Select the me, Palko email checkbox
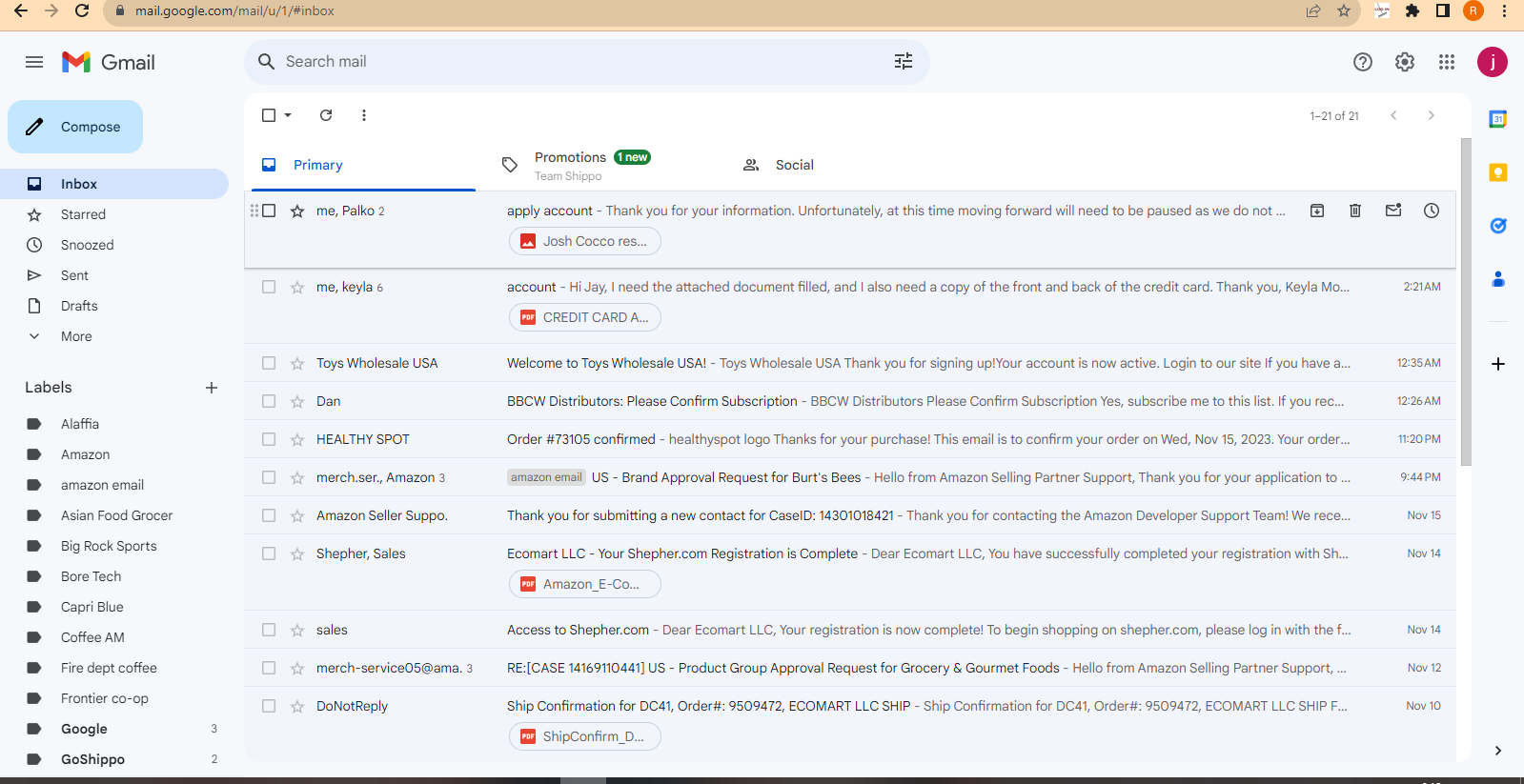The height and width of the screenshot is (784, 1524). point(269,211)
